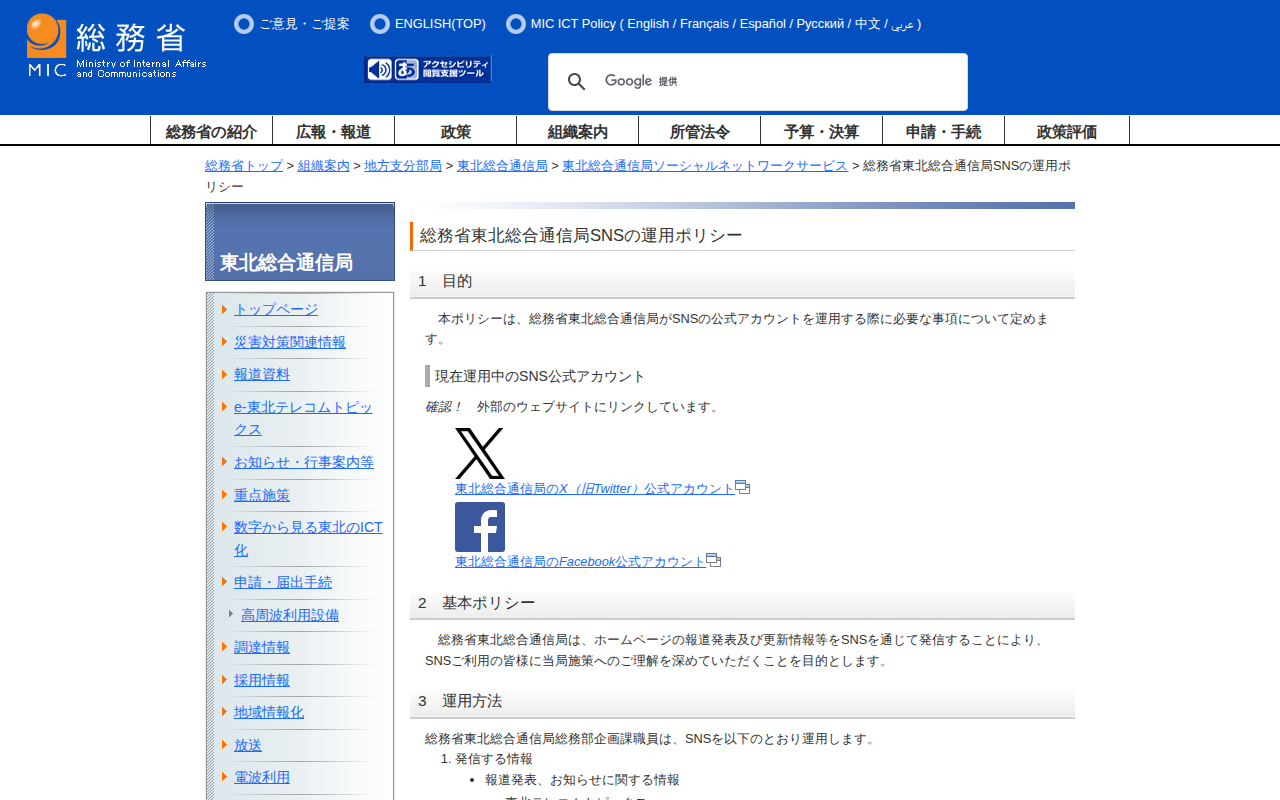This screenshot has height=800, width=1280.
Task: Open the Facebook公式アカウント link
Action: (580, 562)
